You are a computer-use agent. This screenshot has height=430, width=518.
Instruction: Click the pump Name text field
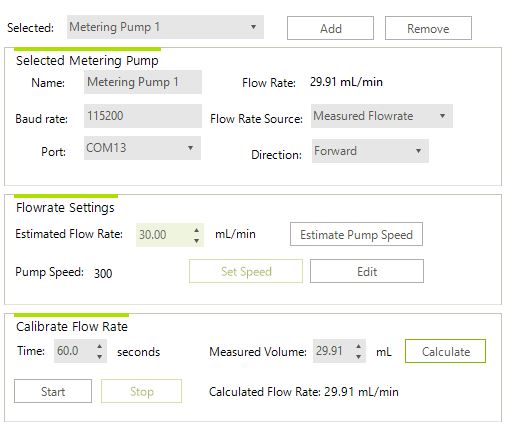(143, 82)
